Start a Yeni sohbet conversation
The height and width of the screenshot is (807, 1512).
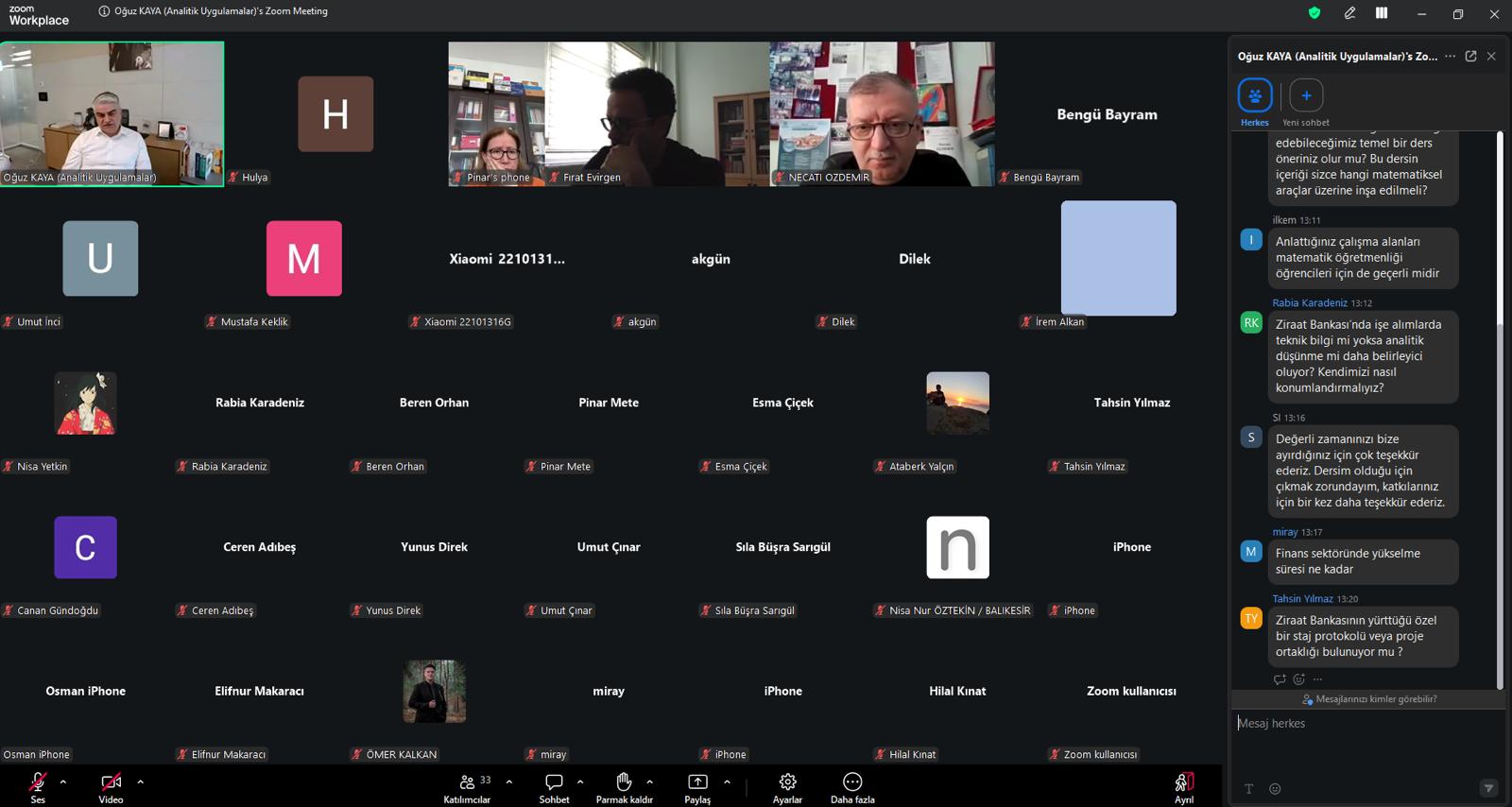tap(1306, 102)
